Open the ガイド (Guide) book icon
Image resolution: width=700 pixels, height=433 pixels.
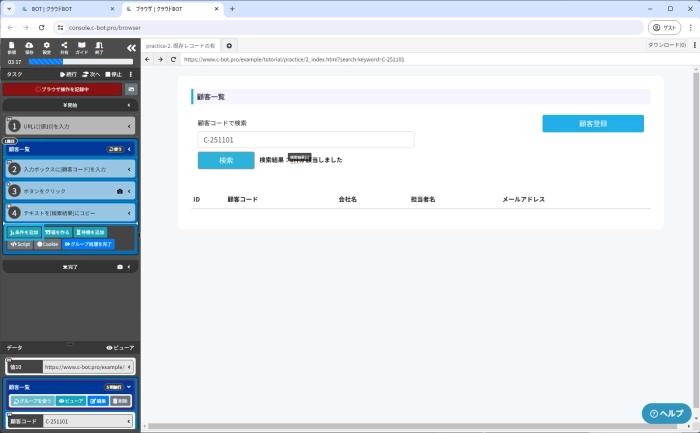click(81, 47)
